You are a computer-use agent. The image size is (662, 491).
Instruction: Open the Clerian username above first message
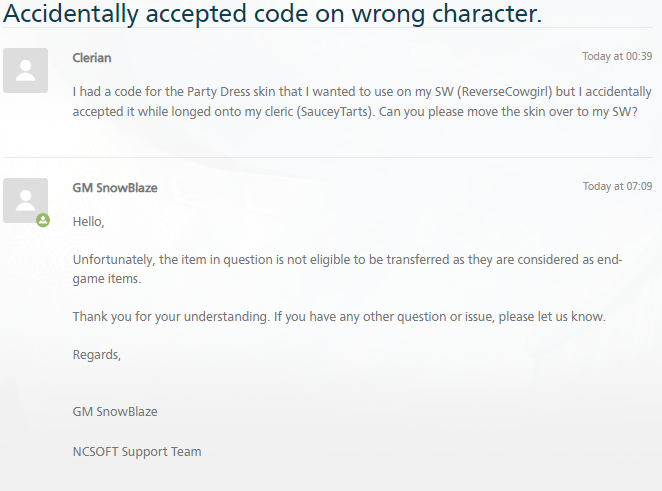[x=92, y=57]
